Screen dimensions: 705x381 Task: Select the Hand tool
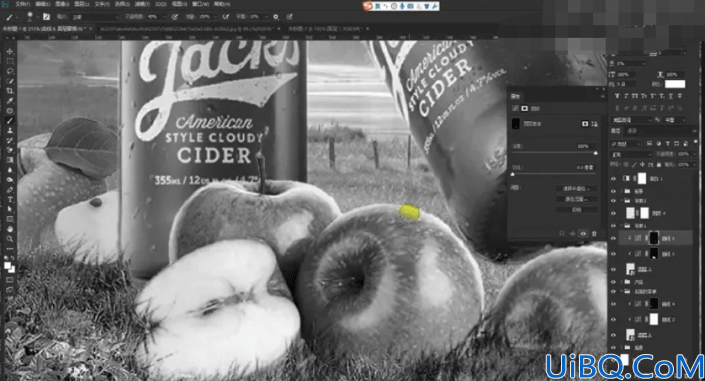tap(9, 229)
